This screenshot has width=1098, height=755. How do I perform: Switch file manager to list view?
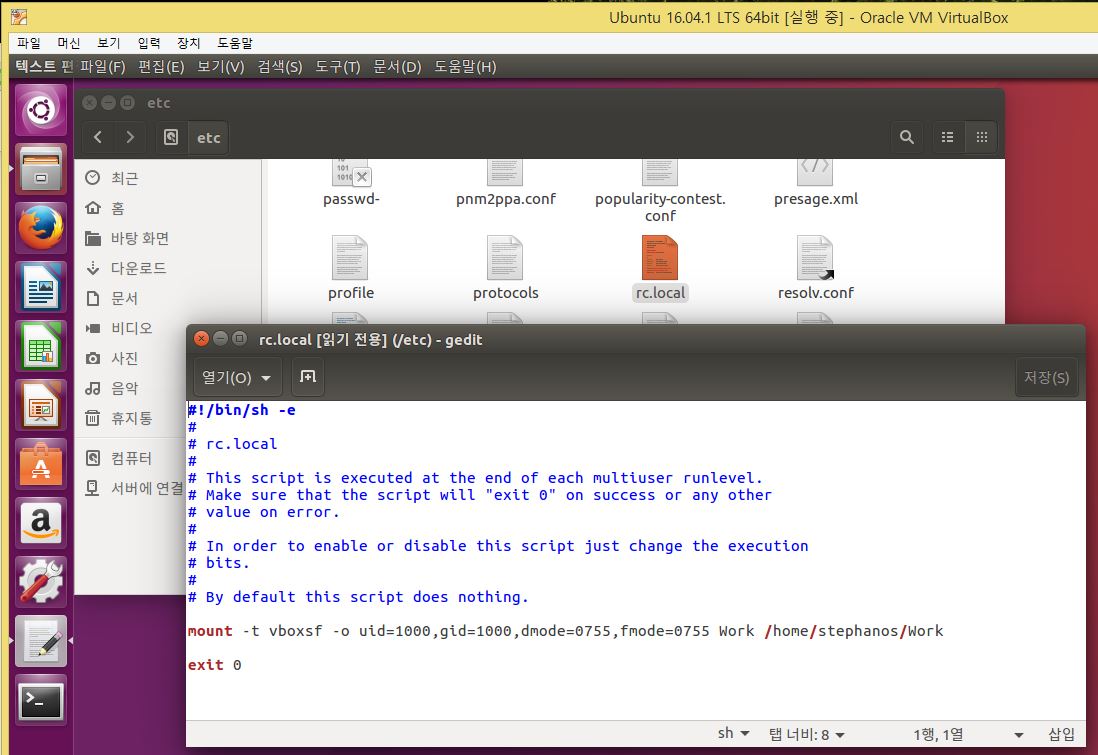pos(948,137)
